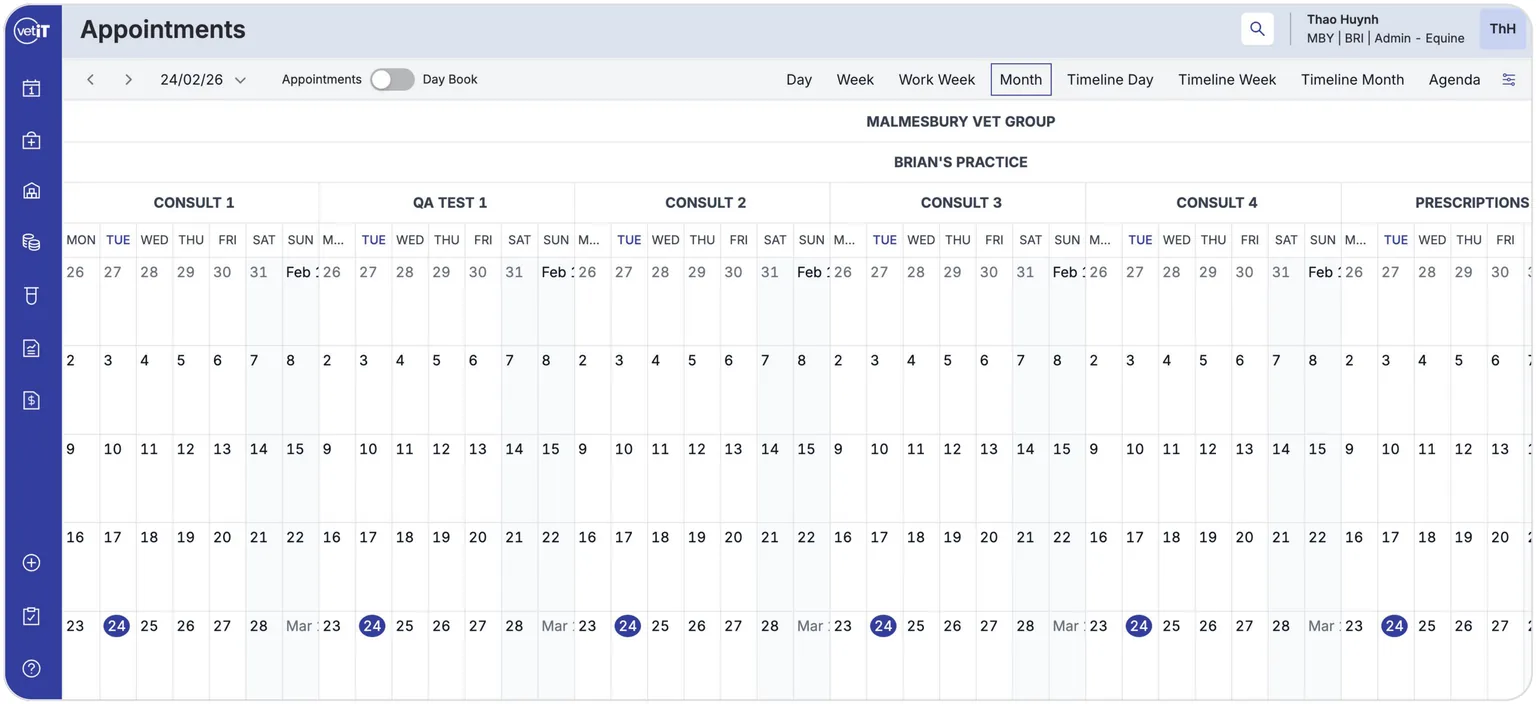Open the 24/02/26 date picker dropdown

[203, 80]
